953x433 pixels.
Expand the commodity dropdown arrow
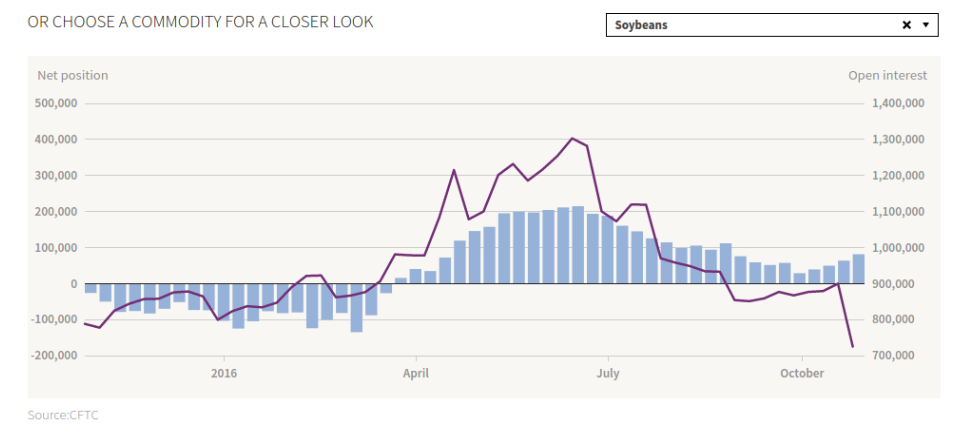coord(926,25)
